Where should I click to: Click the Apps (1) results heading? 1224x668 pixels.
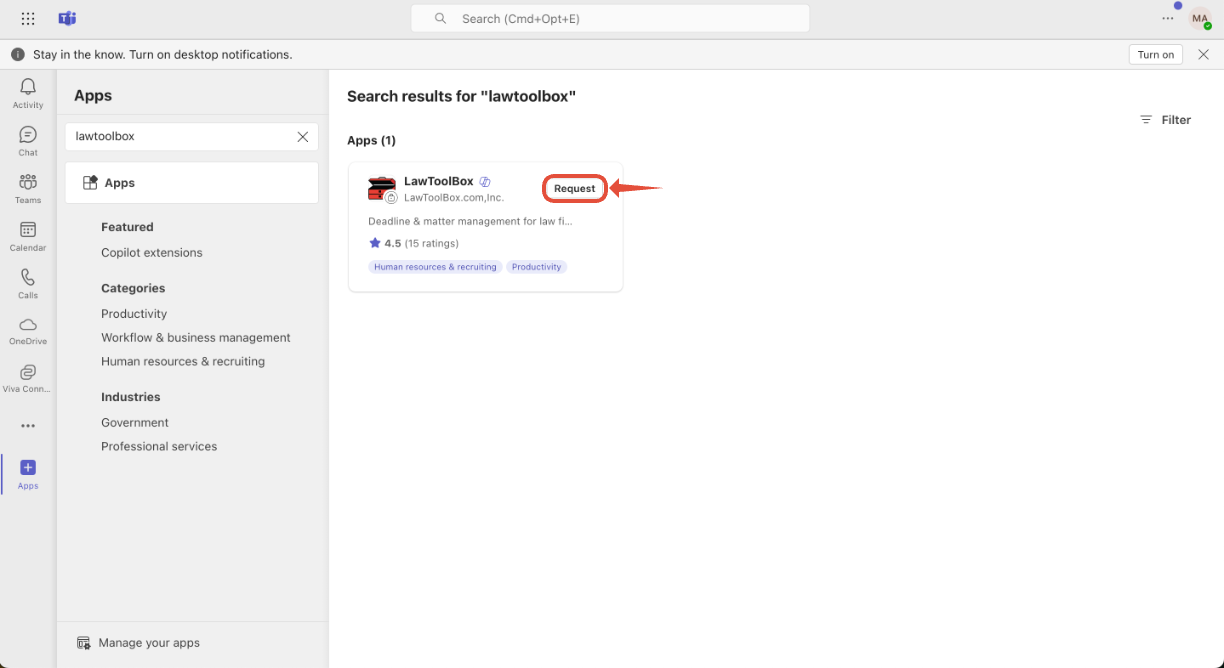click(x=371, y=141)
